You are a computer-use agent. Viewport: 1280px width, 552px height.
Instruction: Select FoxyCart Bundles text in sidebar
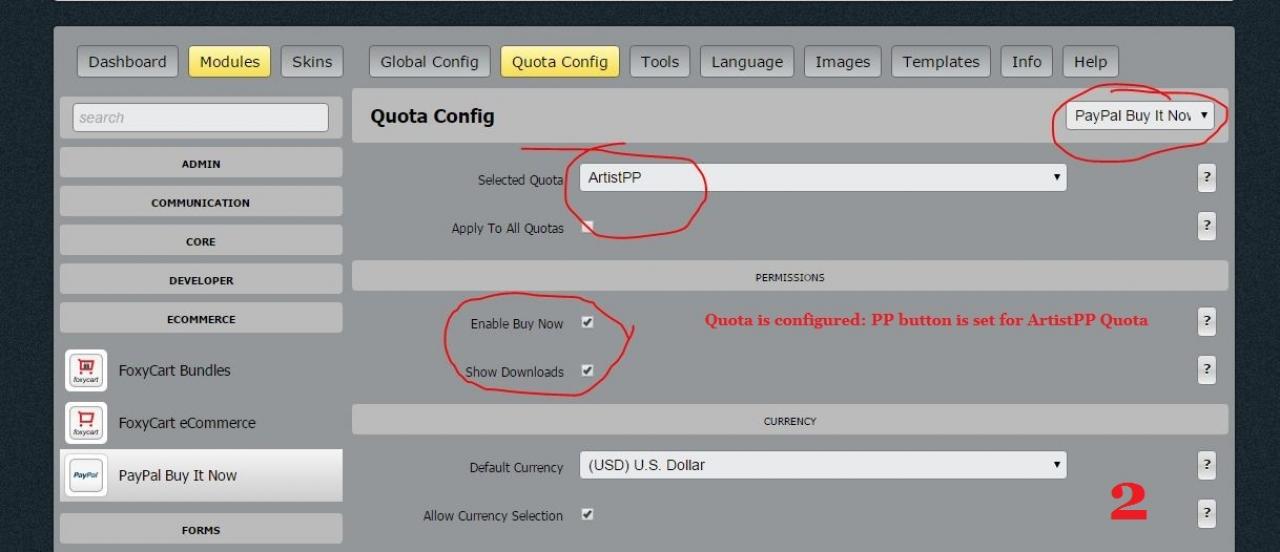[x=175, y=371]
